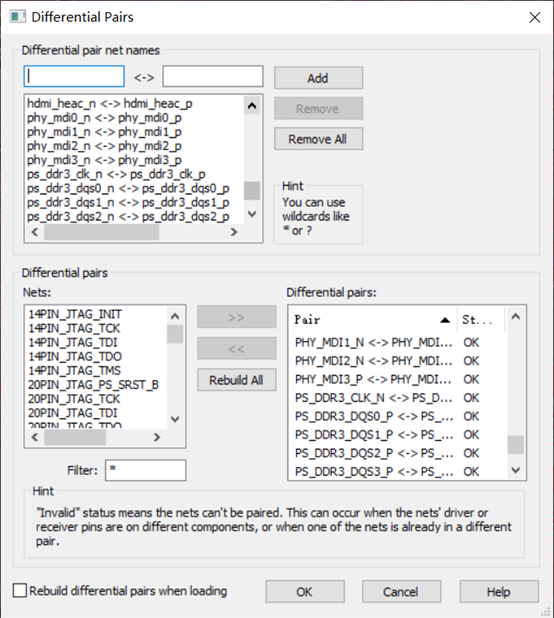Image resolution: width=554 pixels, height=618 pixels.
Task: Click down arrow of Nets list scrollbar
Action: point(175,419)
